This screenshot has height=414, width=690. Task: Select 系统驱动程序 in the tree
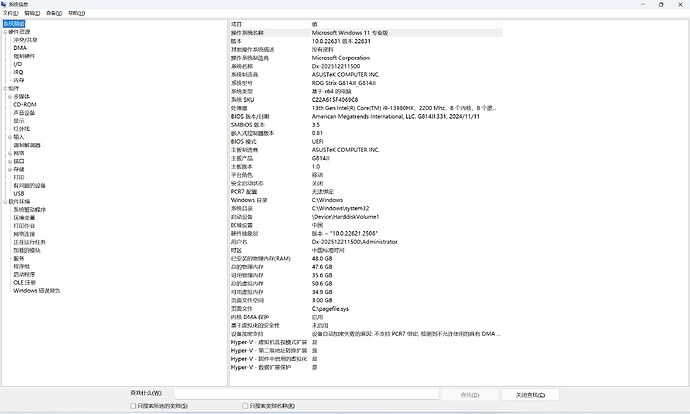(x=28, y=209)
